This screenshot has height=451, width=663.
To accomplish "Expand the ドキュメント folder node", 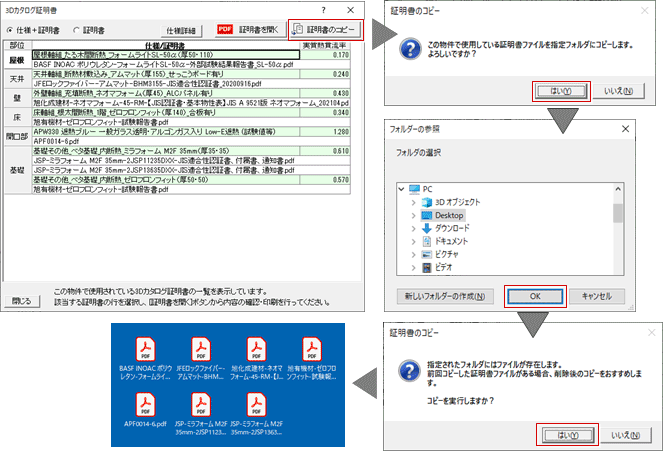I will (x=414, y=242).
